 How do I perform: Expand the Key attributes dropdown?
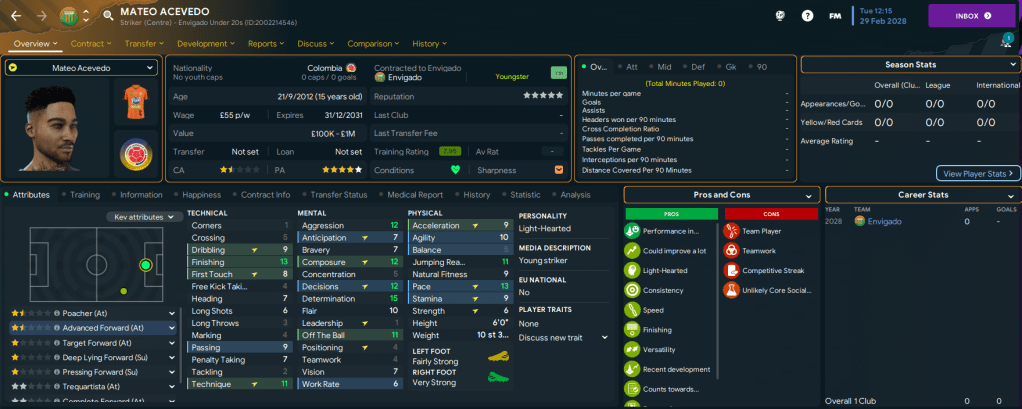coord(145,216)
